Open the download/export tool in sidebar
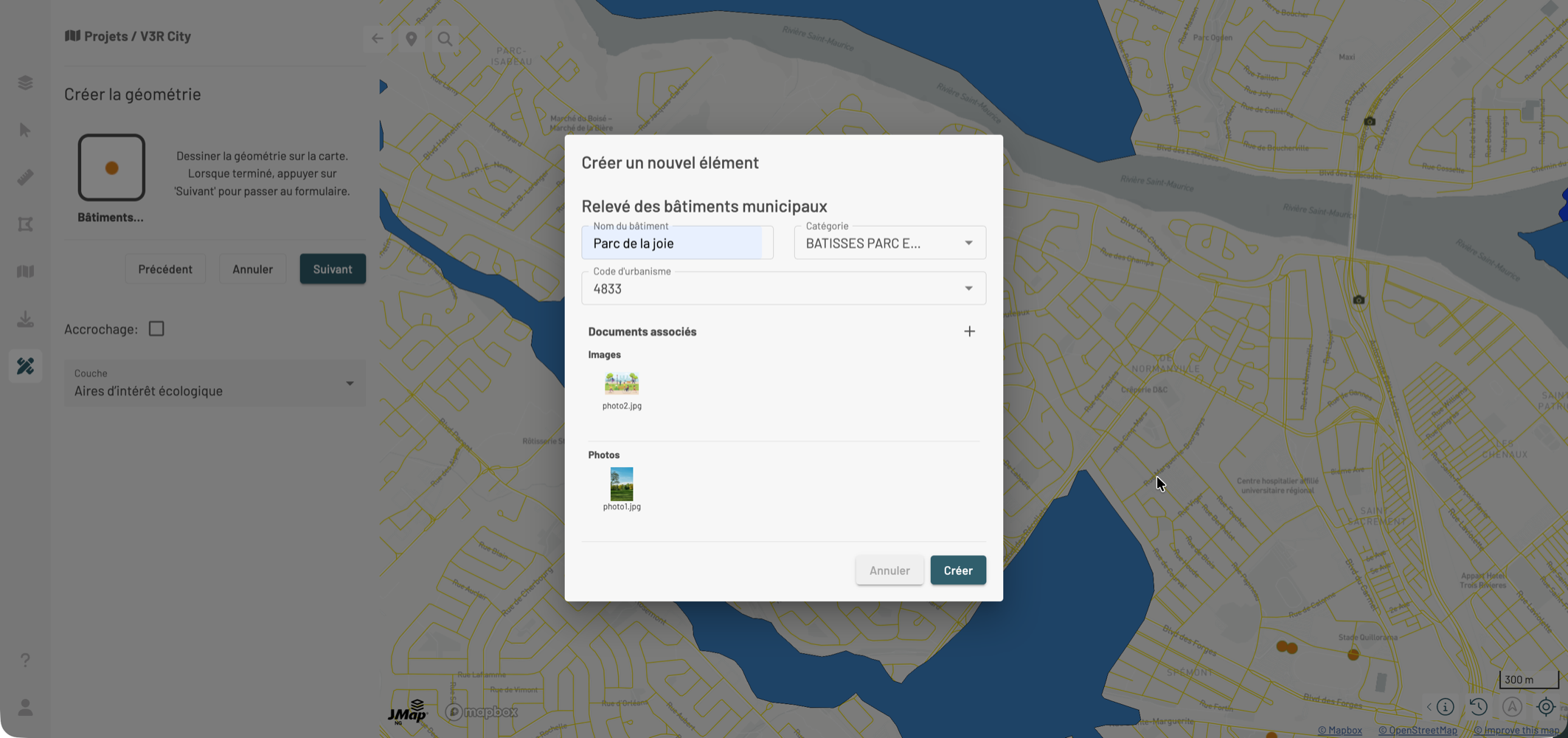This screenshot has width=1568, height=738. [x=25, y=319]
